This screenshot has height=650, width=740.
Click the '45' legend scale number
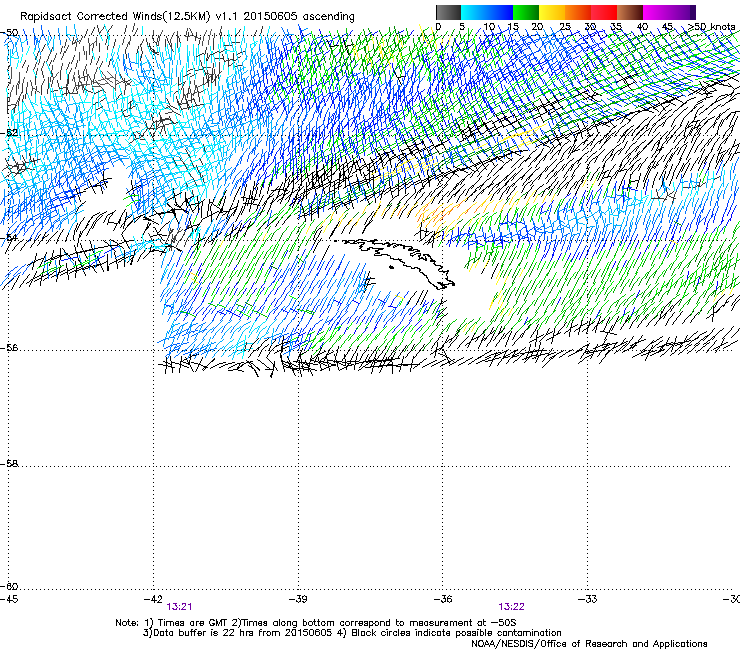coord(667,27)
